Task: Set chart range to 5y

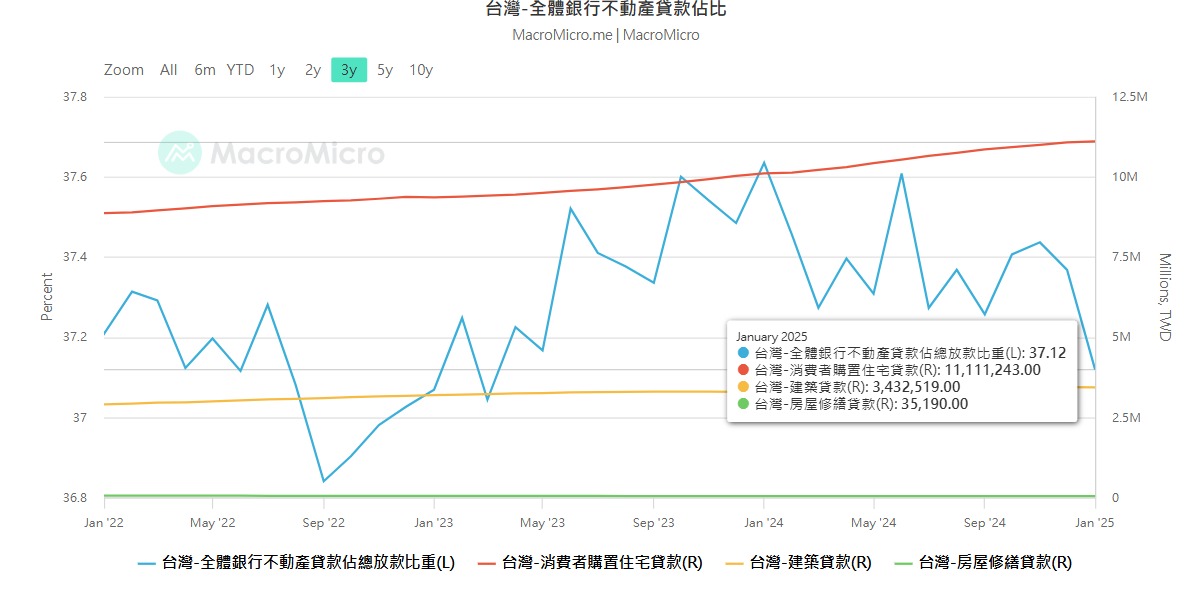Action: tap(385, 70)
